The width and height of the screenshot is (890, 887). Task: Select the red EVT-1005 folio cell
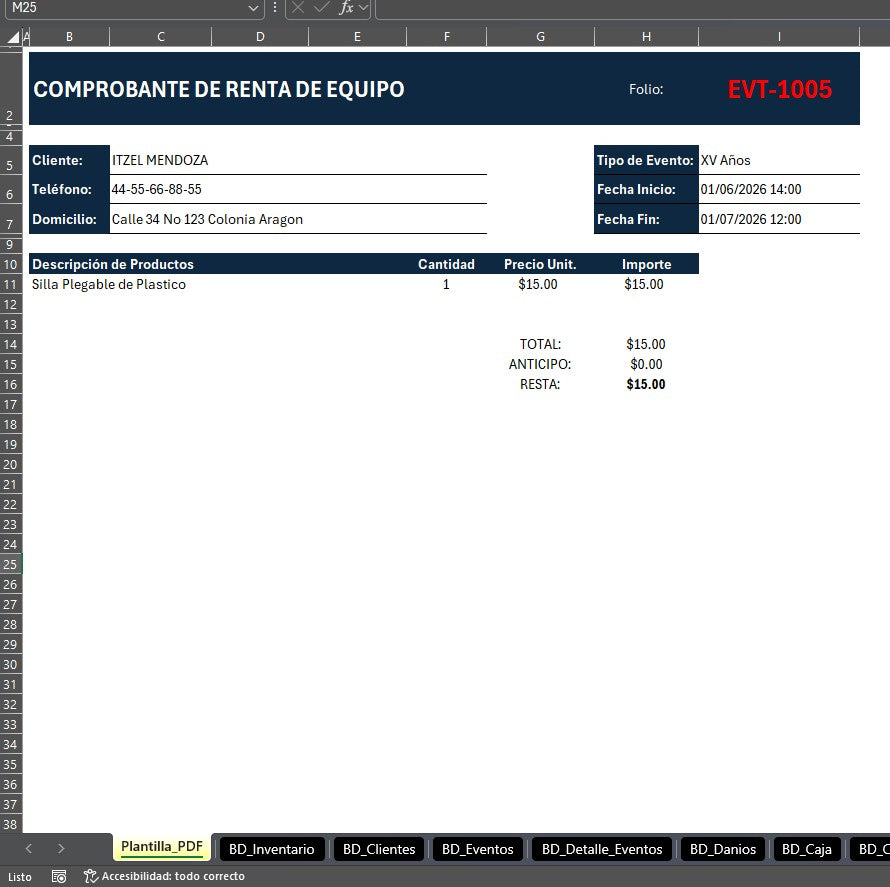[x=779, y=89]
